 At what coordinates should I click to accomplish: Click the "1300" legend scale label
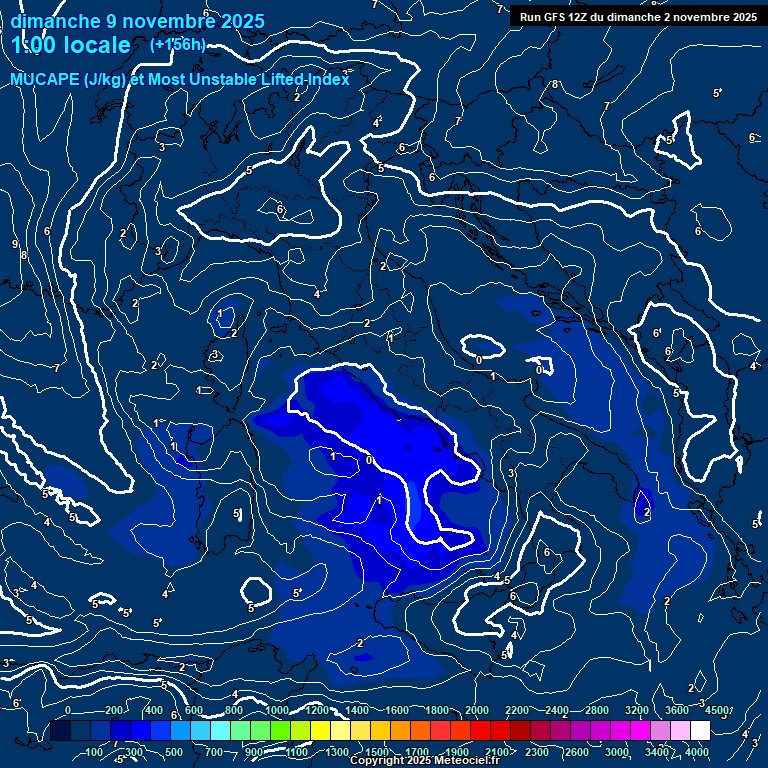point(337,752)
